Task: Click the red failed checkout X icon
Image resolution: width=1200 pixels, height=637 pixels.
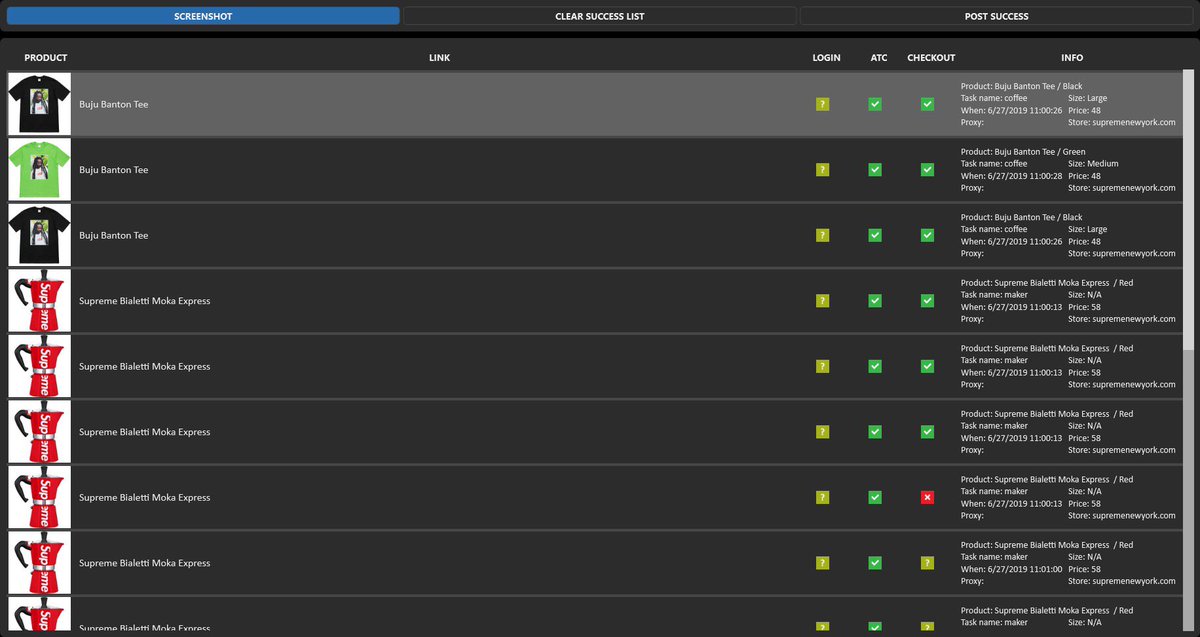Action: (x=927, y=497)
